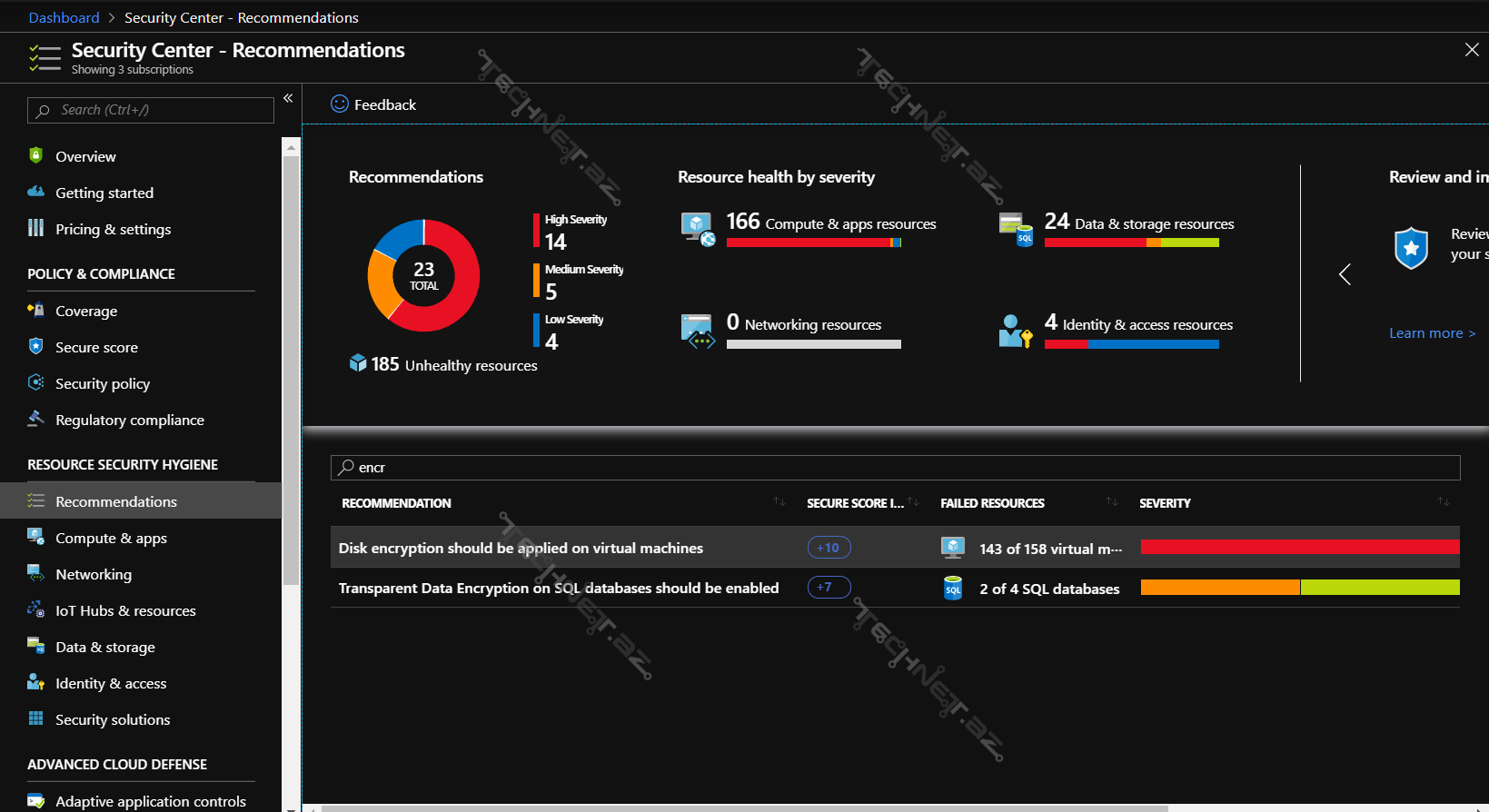The image size is (1489, 812).
Task: Click the Security solutions grid icon
Action: [36, 718]
